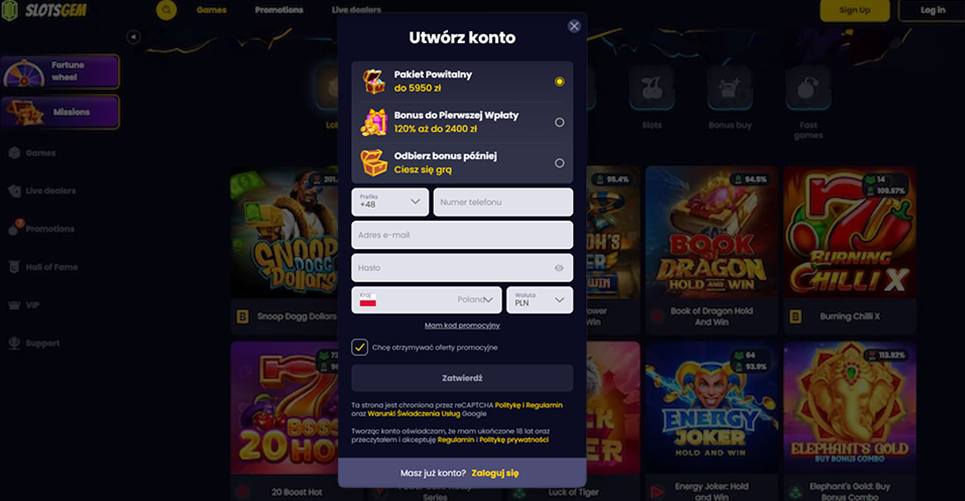Screen dimensions: 965x501
Task: Open the Bonus buy category icon
Action: pos(730,89)
